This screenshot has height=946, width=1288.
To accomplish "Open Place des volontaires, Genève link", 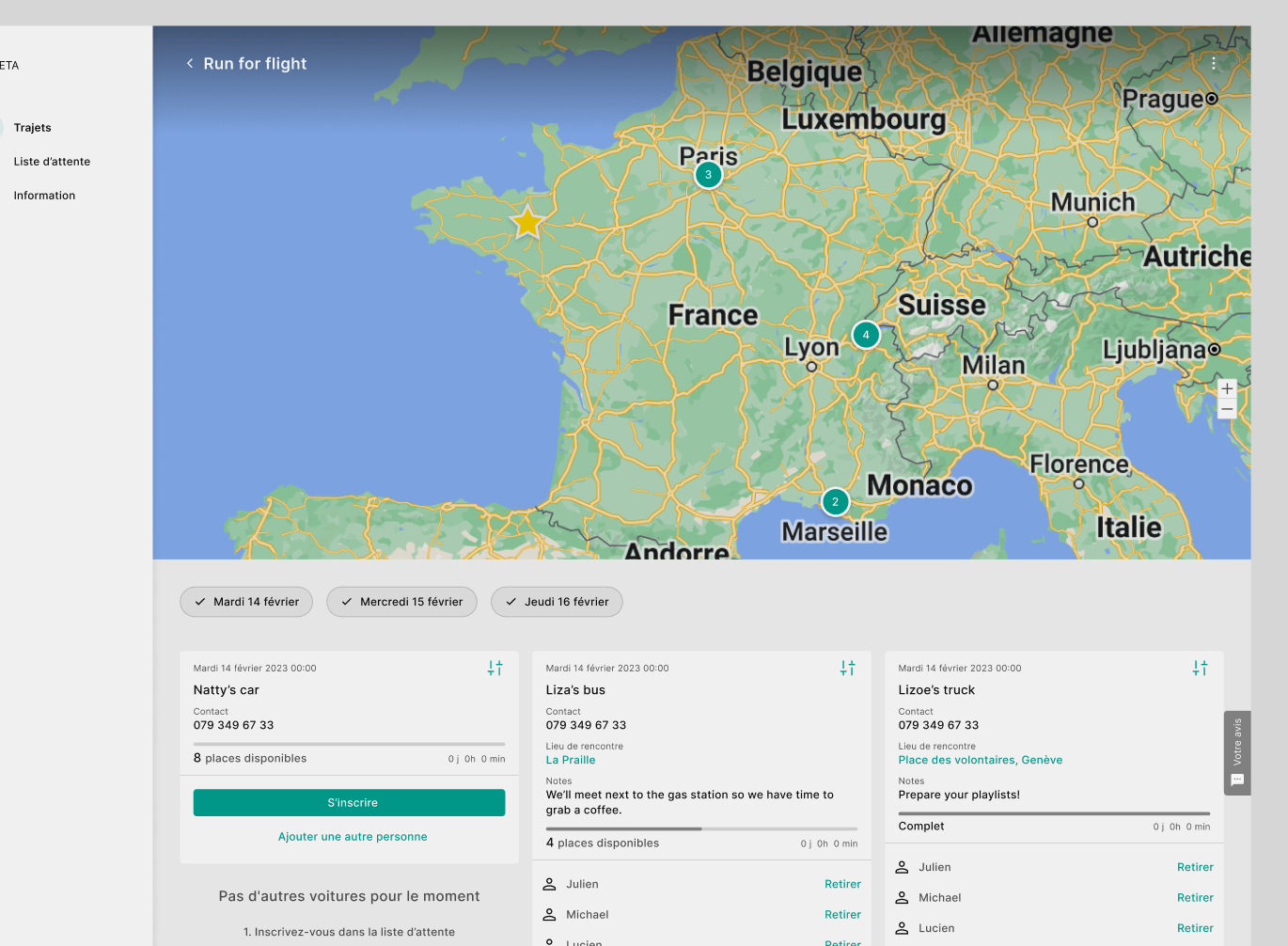I will (981, 760).
